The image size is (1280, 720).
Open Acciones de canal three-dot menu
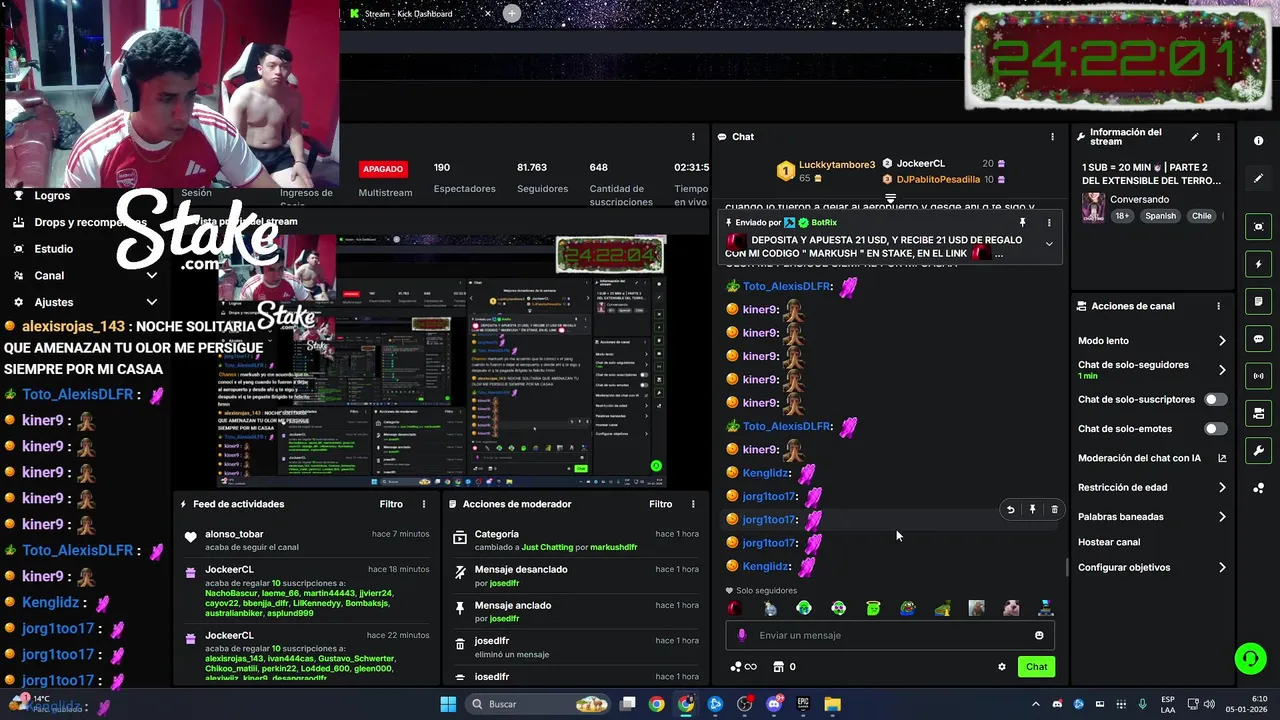1218,306
